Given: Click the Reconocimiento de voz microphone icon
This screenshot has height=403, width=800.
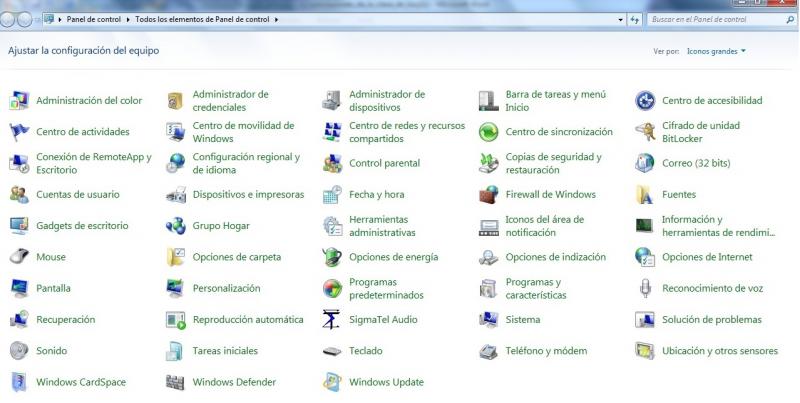Looking at the screenshot, I should pyautogui.click(x=645, y=288).
